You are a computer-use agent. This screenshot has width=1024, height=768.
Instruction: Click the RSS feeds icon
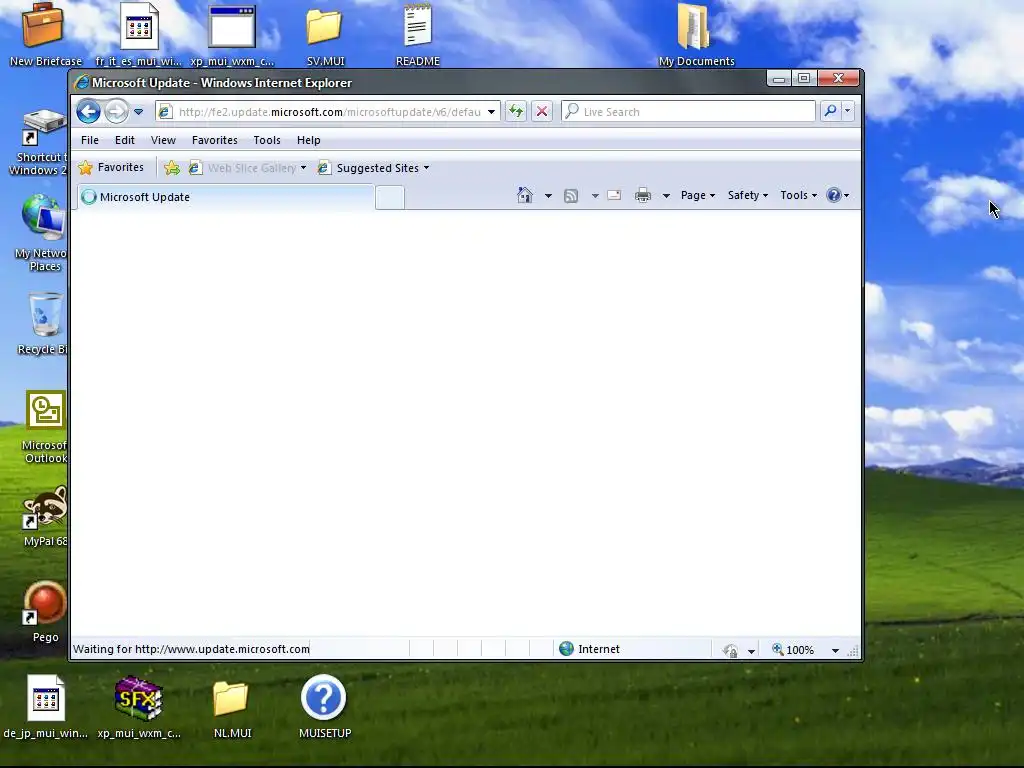pos(571,195)
